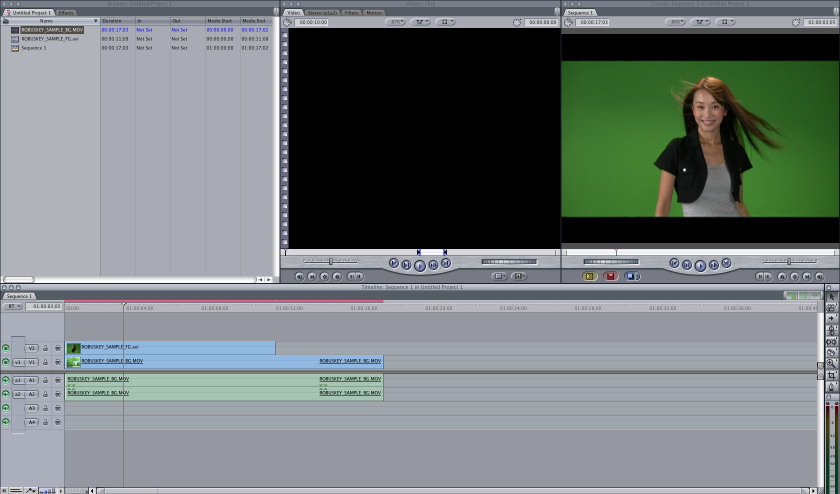Click the blue Replace edit button
Viewport: 840px width, 494px height.
click(632, 276)
